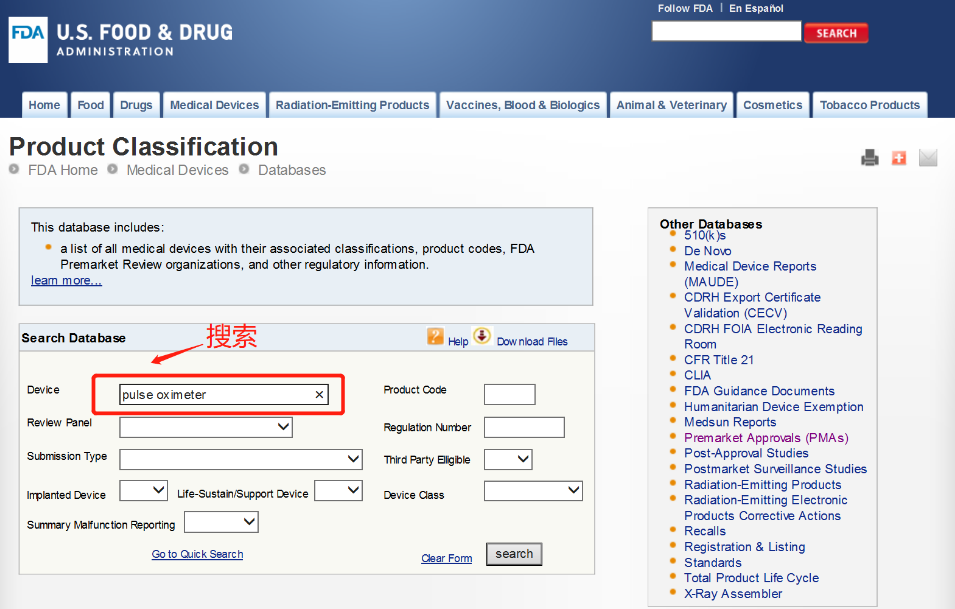Open the Device Class dropdown
The width and height of the screenshot is (955, 609).
coord(533,491)
